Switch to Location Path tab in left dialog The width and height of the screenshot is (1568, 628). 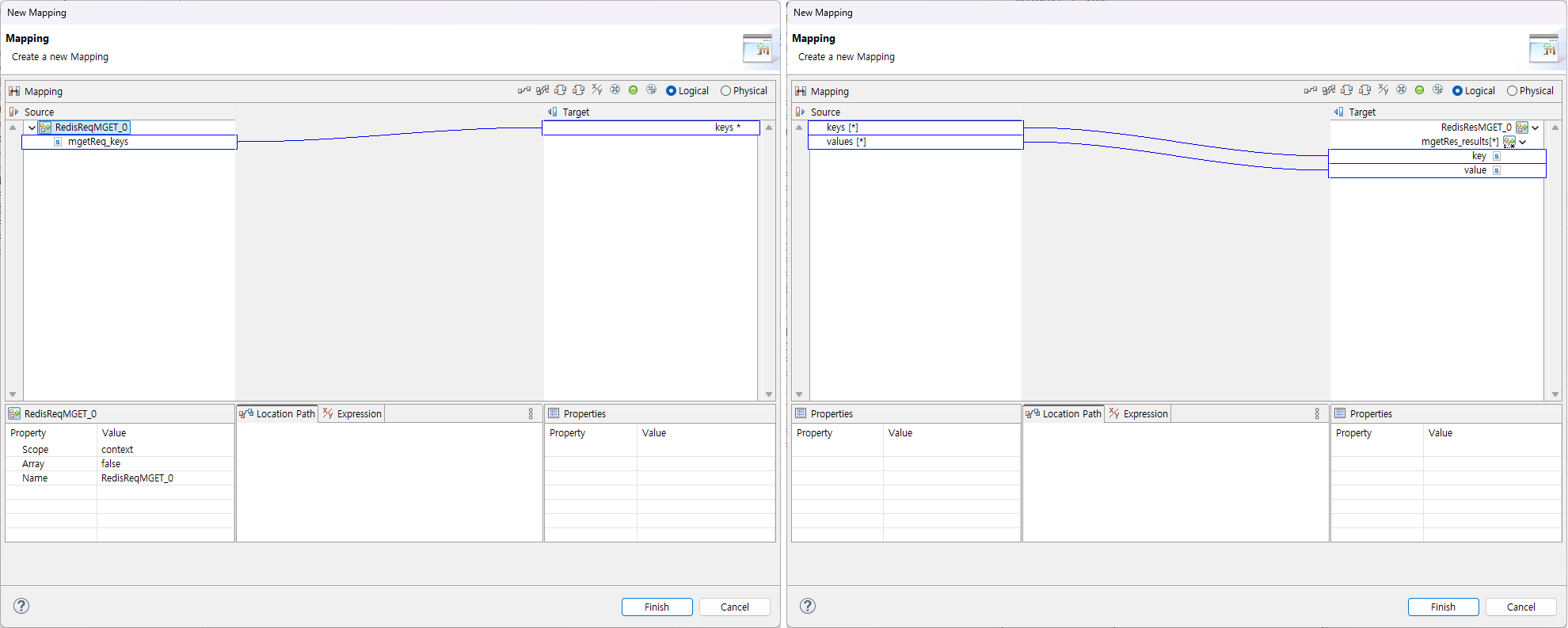coord(277,413)
